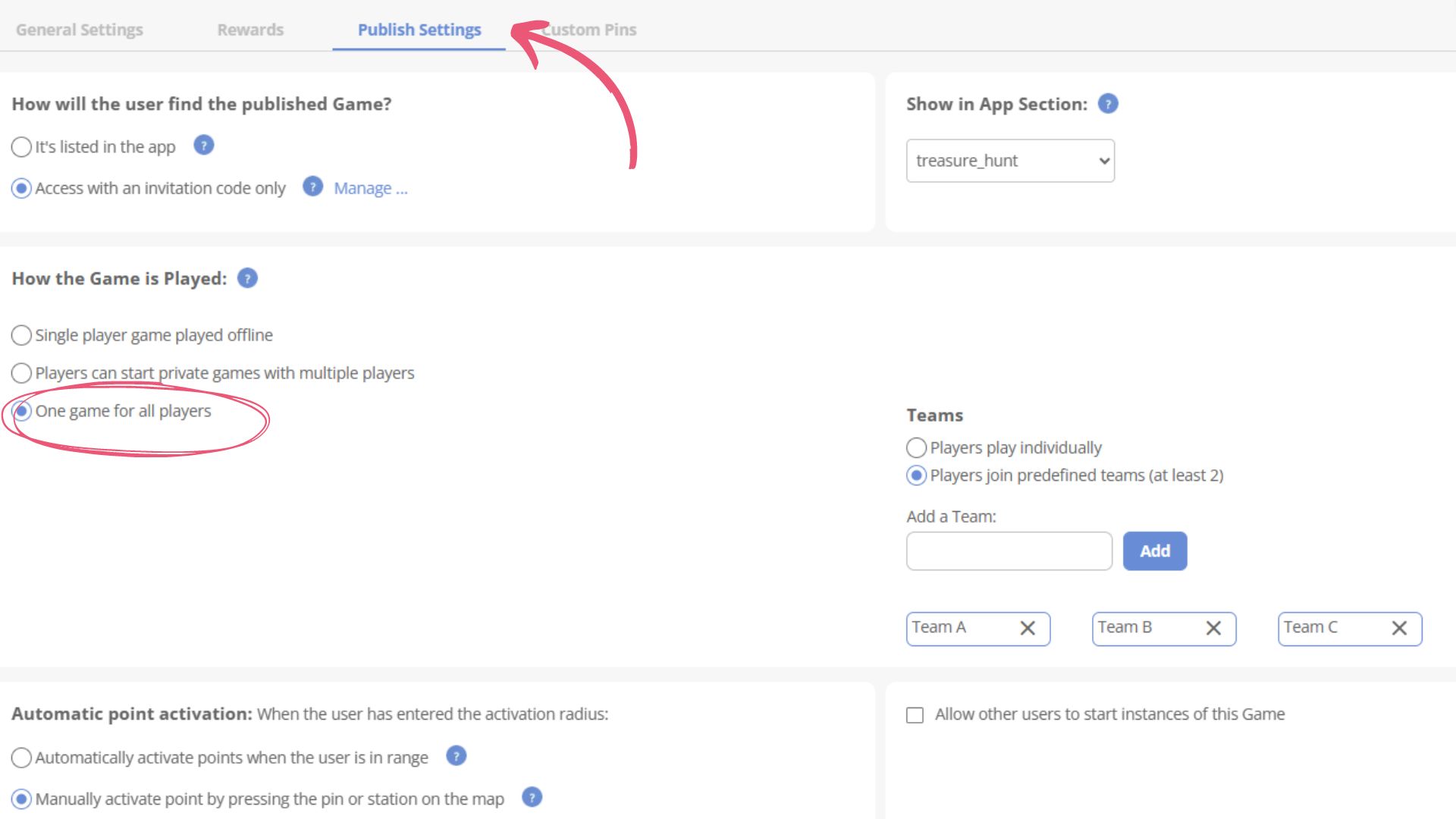Open help for manually activate point option
This screenshot has height=819, width=1456.
[x=532, y=798]
